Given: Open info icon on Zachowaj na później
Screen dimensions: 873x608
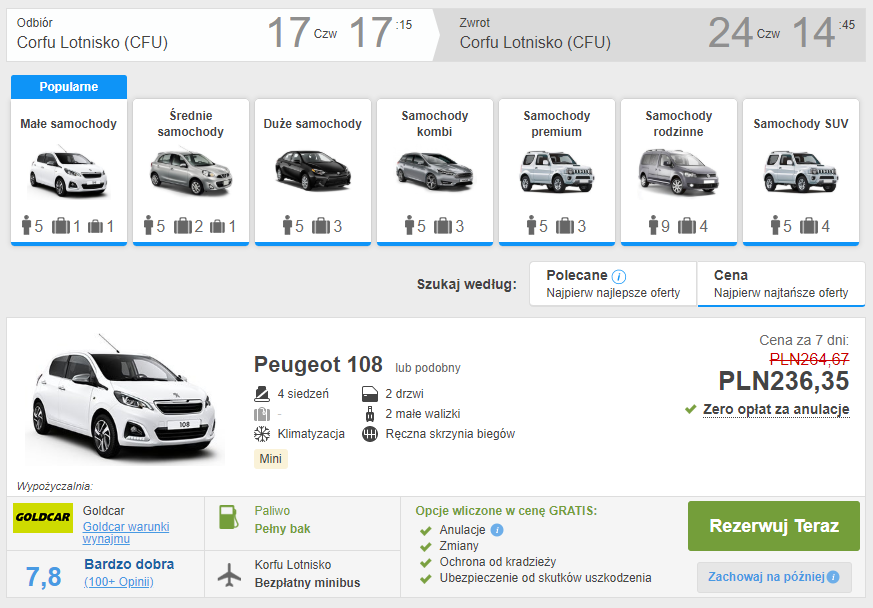Looking at the screenshot, I should click(x=833, y=577).
